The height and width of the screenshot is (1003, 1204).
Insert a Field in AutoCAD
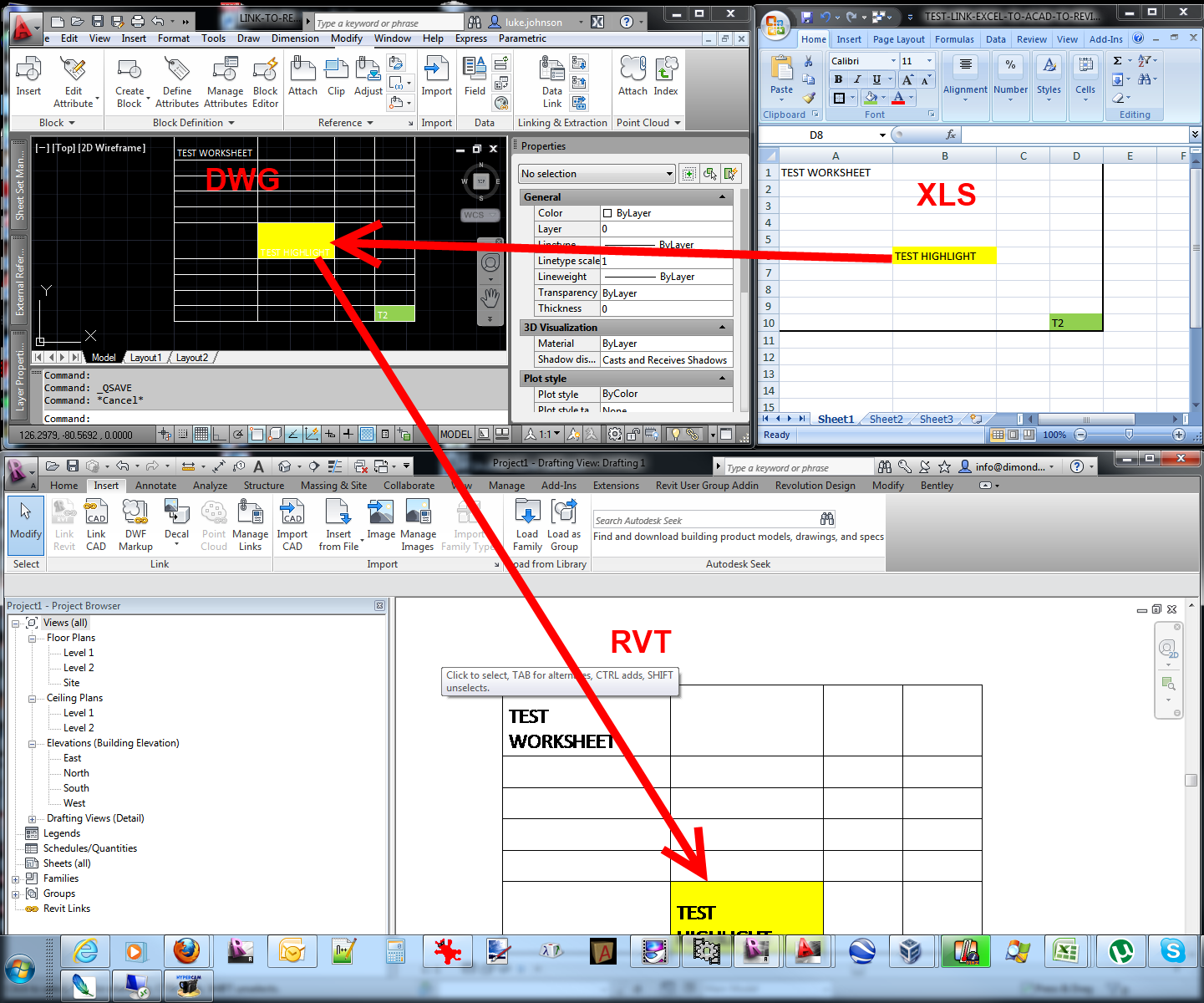[475, 77]
